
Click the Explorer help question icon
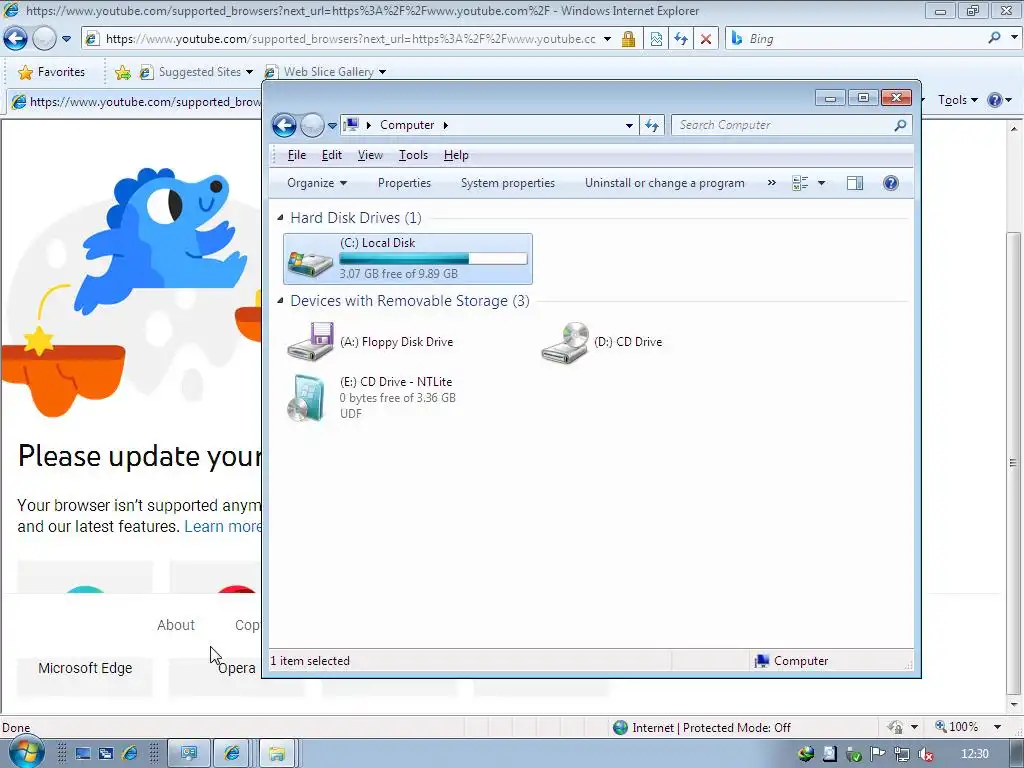click(891, 183)
